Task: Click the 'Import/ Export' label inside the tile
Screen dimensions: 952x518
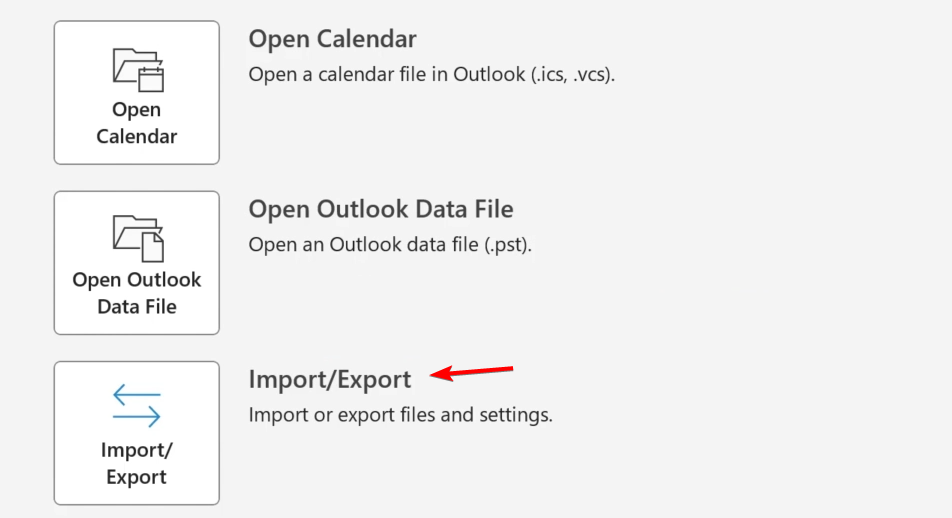Action: [x=137, y=463]
